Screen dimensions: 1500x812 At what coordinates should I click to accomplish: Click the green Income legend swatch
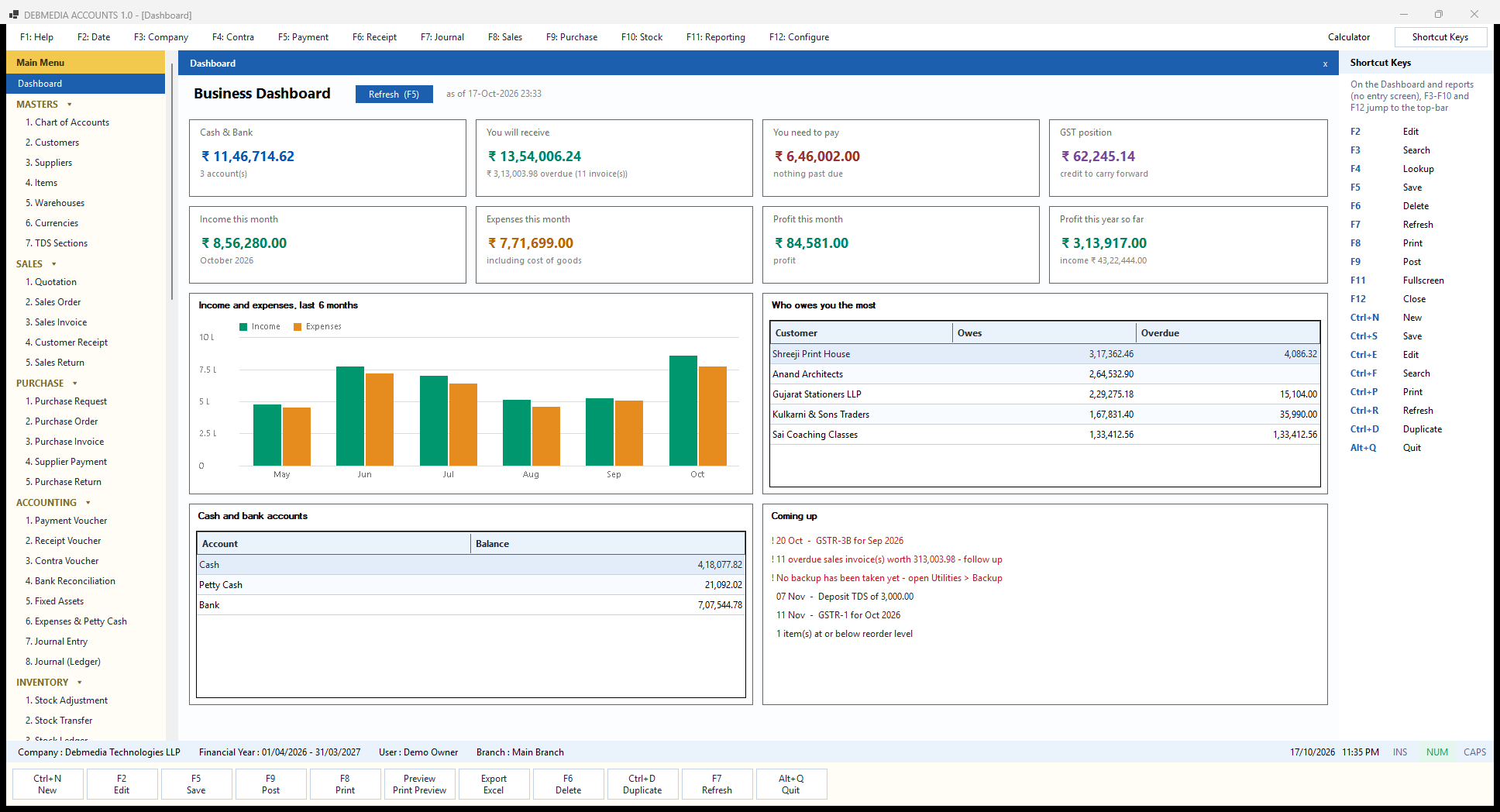[x=243, y=327]
